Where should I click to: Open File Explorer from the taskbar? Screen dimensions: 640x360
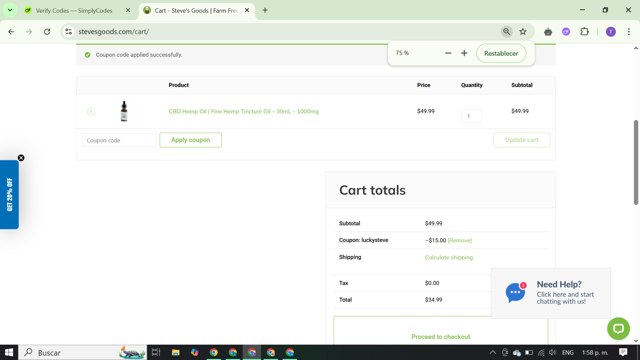pyautogui.click(x=176, y=352)
